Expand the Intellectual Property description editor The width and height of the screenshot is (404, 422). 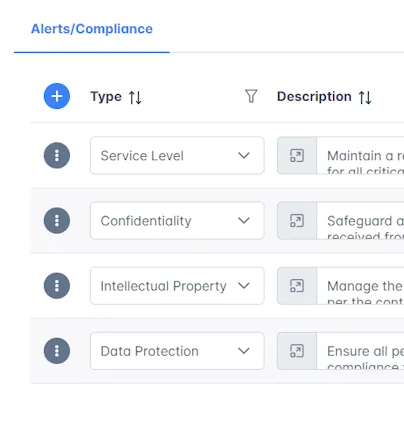tap(297, 286)
